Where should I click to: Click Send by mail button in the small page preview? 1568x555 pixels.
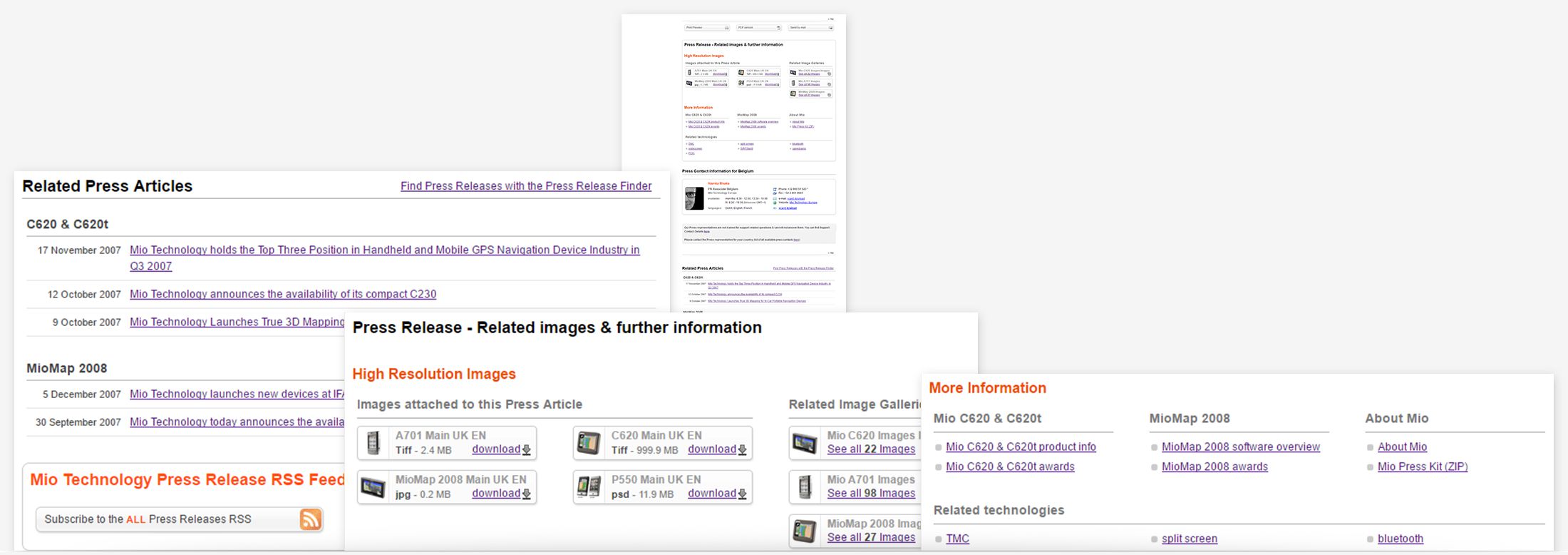[811, 28]
